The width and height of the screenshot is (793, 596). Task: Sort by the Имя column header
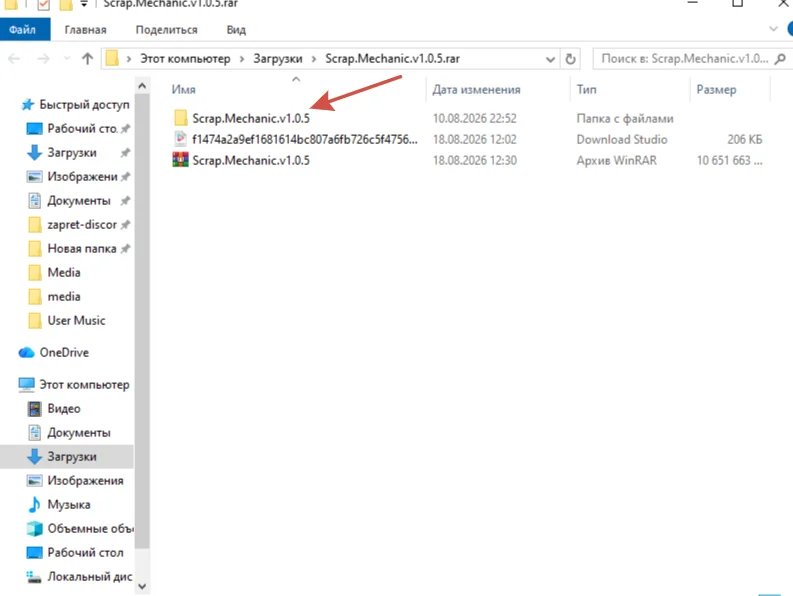[184, 90]
